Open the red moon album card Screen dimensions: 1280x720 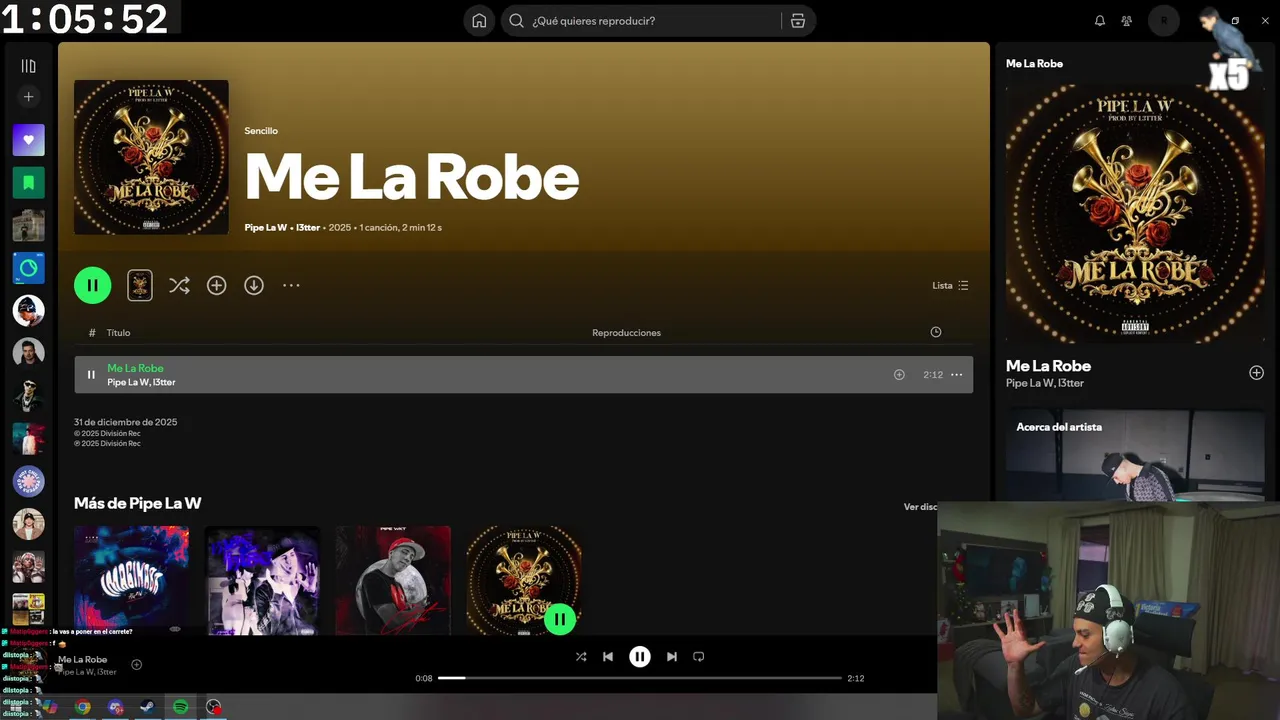[x=393, y=580]
